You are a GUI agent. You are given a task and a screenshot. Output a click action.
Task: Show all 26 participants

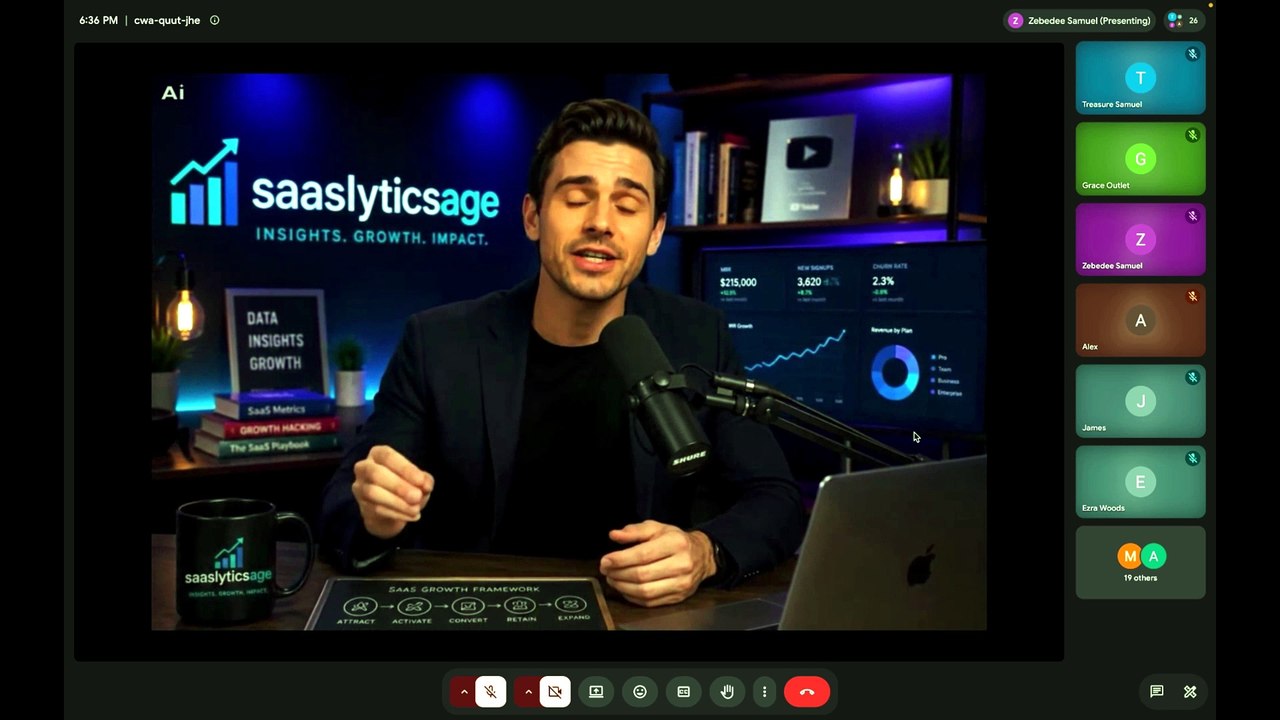1184,20
